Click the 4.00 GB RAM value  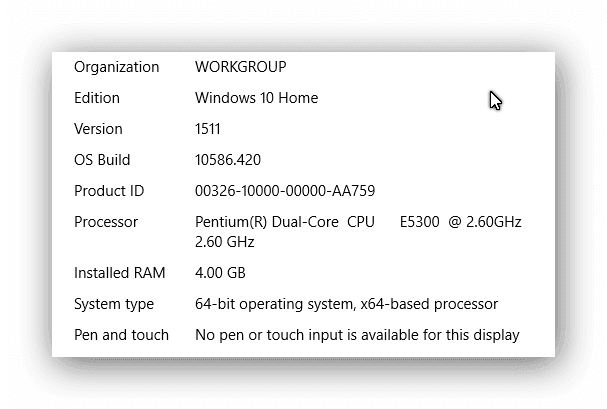click(220, 273)
